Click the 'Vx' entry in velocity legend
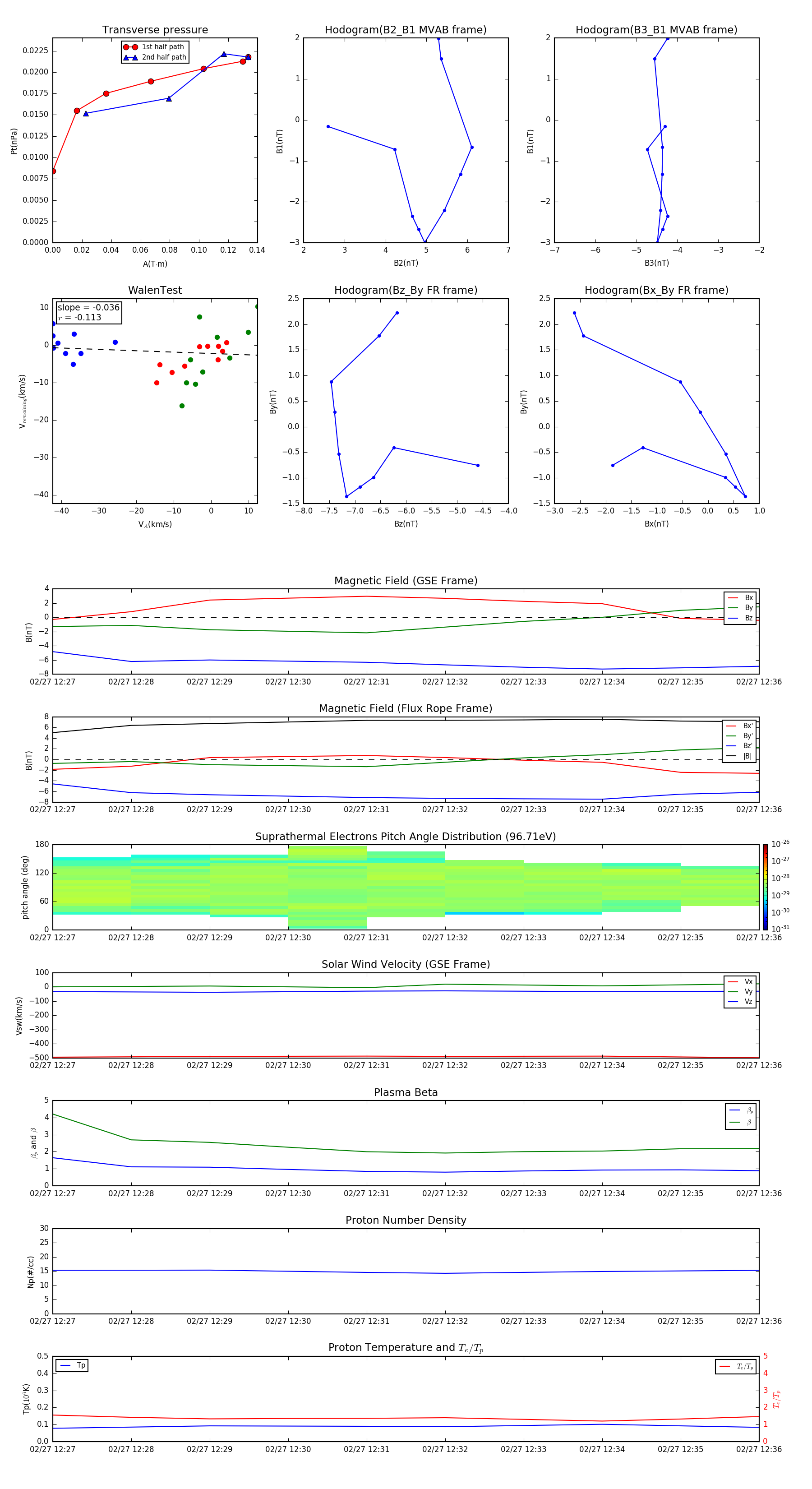Image resolution: width=812 pixels, height=1489 pixels. pos(740,981)
